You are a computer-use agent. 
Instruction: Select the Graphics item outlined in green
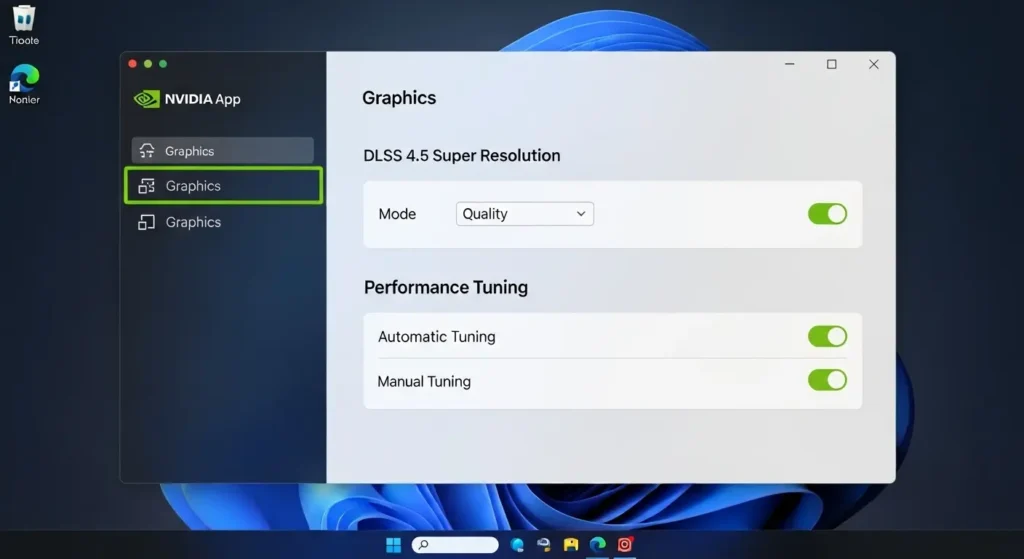[223, 185]
